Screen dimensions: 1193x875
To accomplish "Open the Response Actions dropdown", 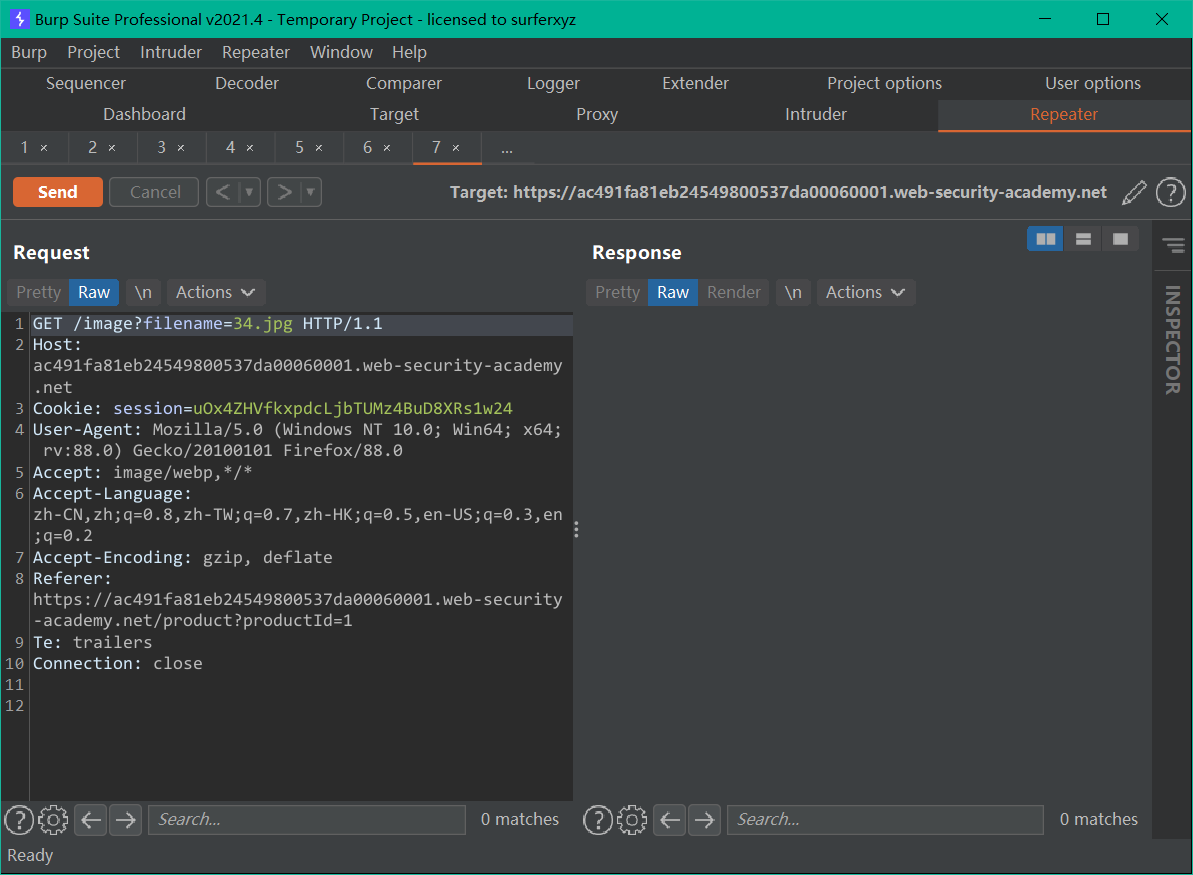I will point(866,292).
